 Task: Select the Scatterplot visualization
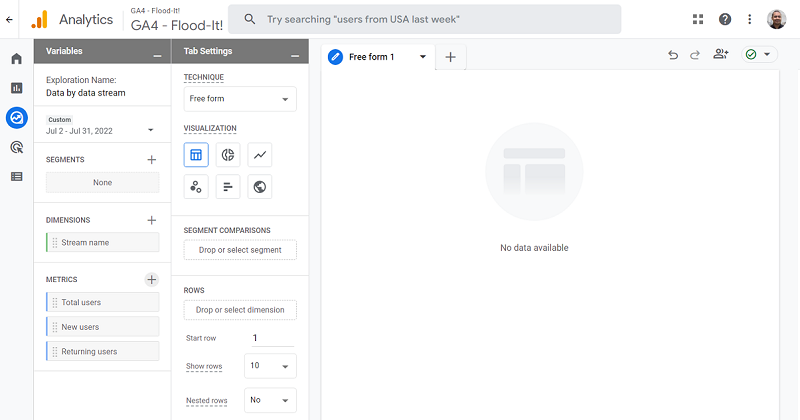196,187
